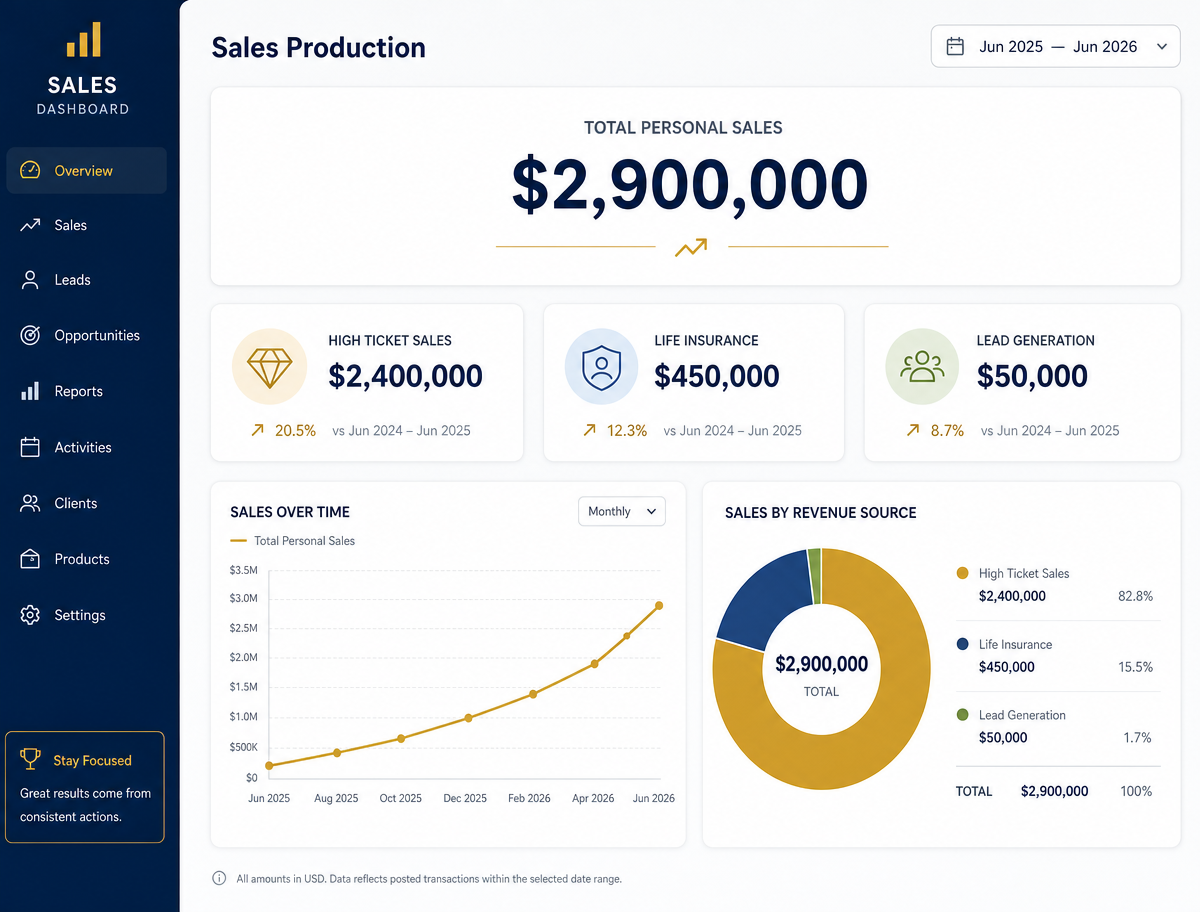This screenshot has width=1200, height=912.
Task: Click the Dec 2025 data point on line chart
Action: click(468, 718)
